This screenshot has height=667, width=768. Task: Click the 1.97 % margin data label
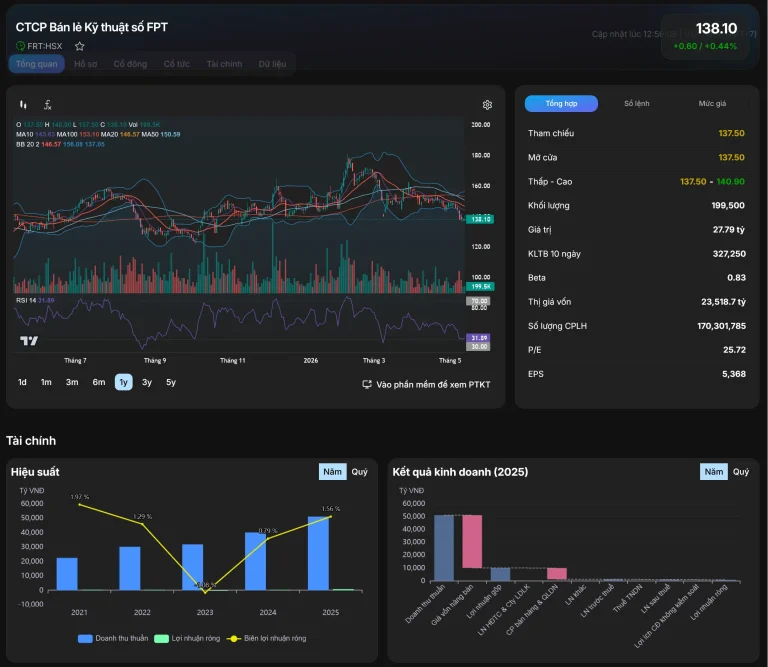[x=80, y=497]
